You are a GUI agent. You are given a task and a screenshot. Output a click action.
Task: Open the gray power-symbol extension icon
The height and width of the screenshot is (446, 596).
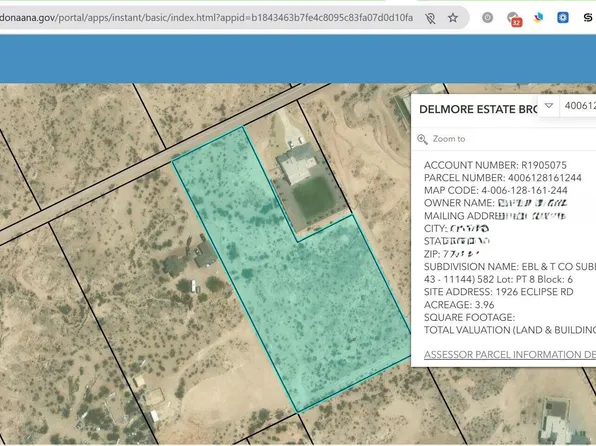click(x=487, y=17)
